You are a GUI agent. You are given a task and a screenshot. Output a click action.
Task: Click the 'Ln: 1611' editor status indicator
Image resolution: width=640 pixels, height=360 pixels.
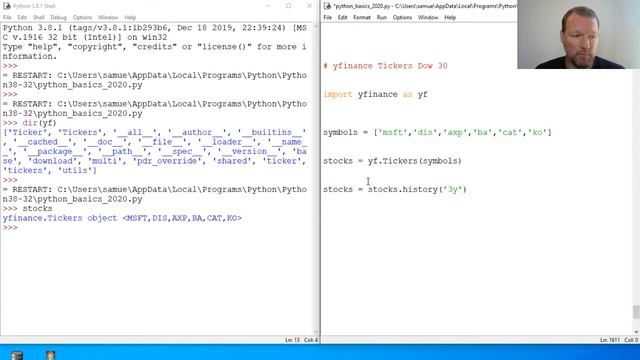point(610,340)
